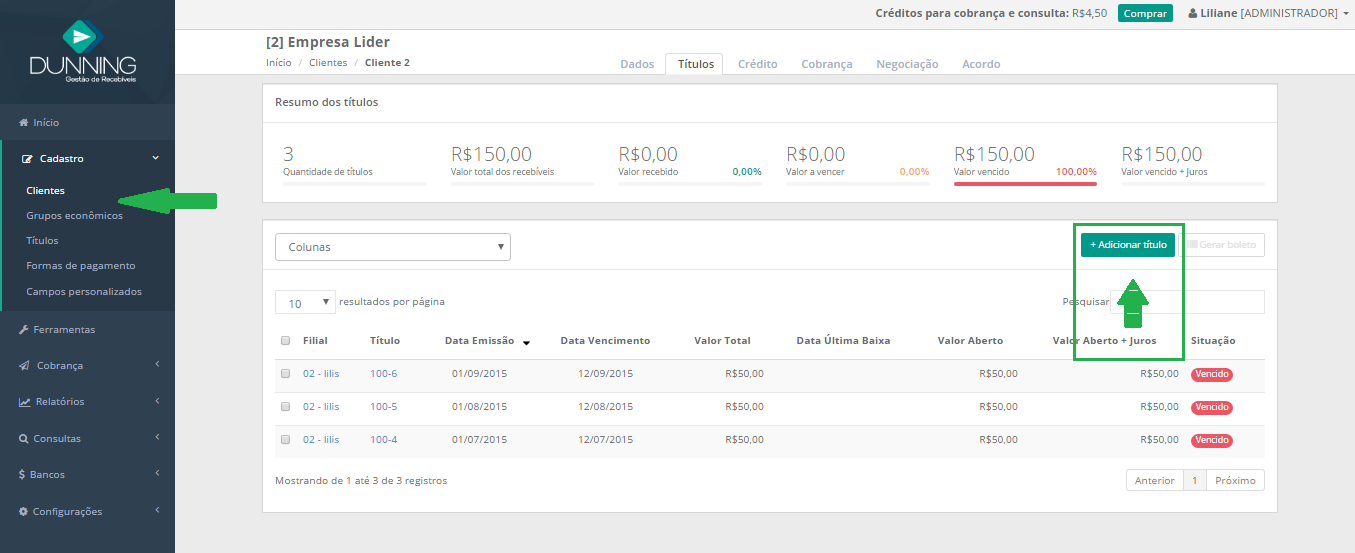Click filial link in row 100-6
The height and width of the screenshot is (553, 1355).
click(x=321, y=374)
